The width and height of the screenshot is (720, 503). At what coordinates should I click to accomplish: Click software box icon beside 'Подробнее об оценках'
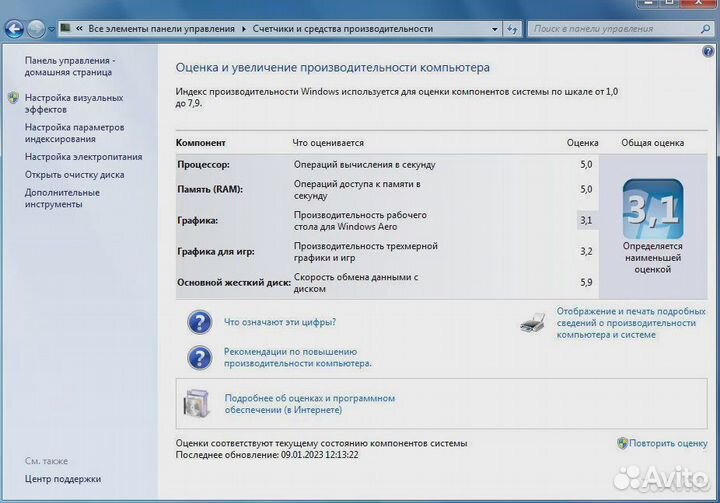pyautogui.click(x=197, y=403)
